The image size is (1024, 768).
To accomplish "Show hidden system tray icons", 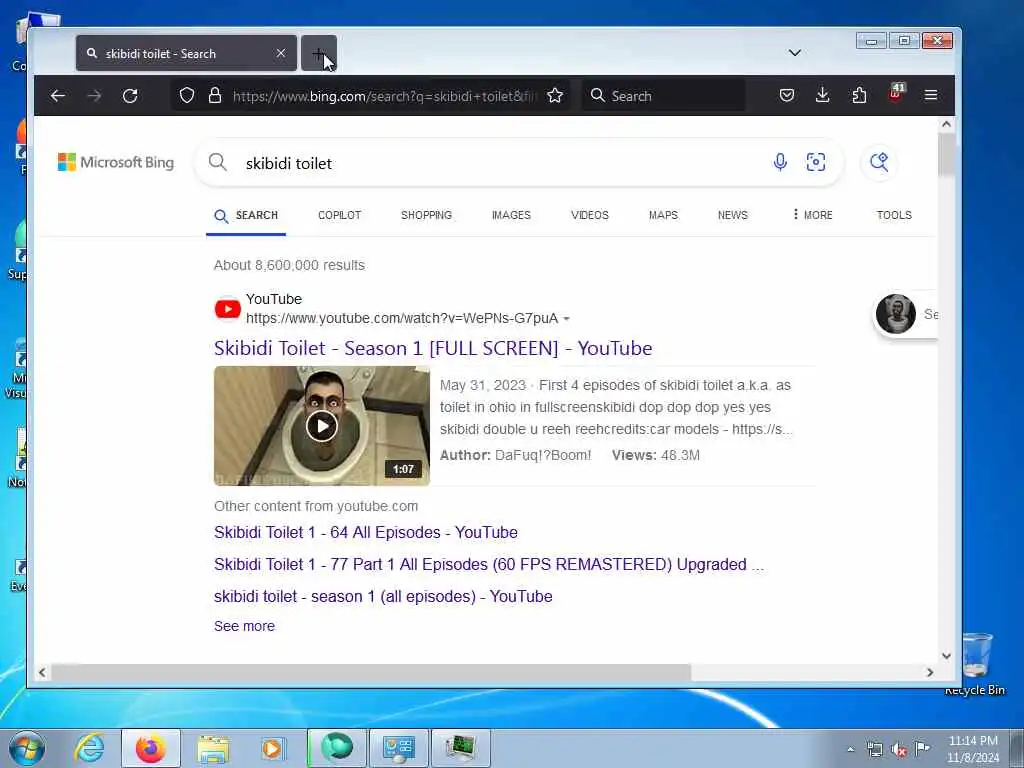I will [850, 750].
